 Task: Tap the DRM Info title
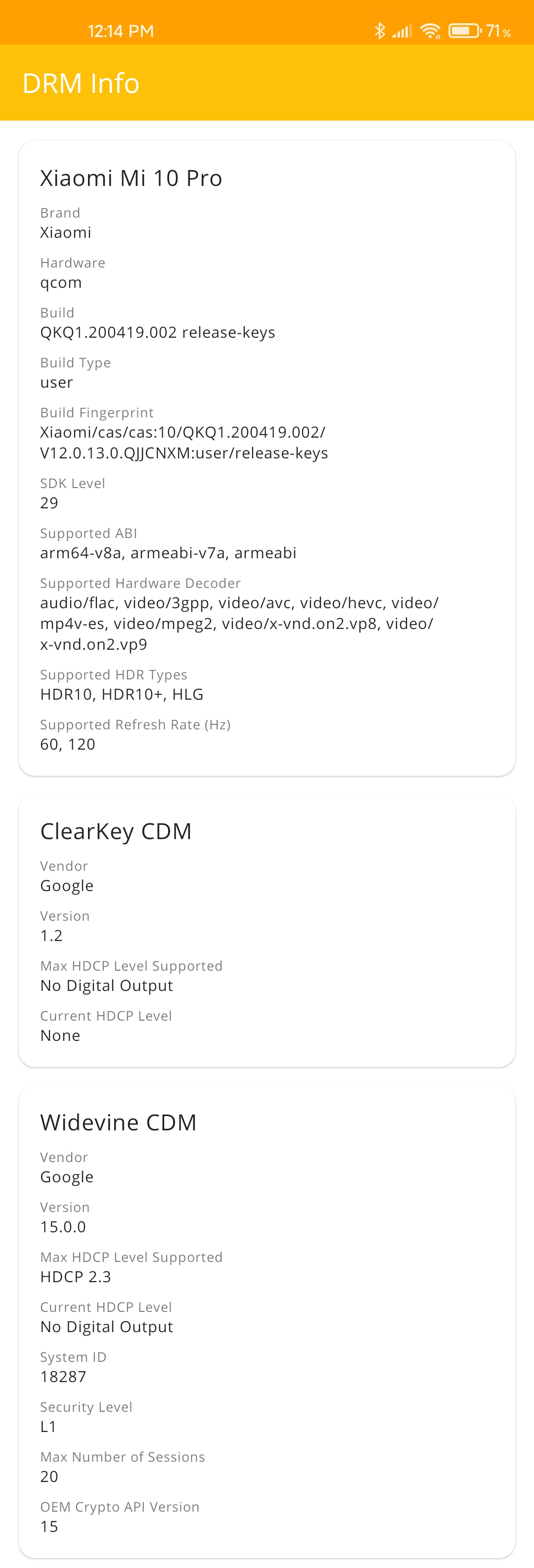[81, 83]
